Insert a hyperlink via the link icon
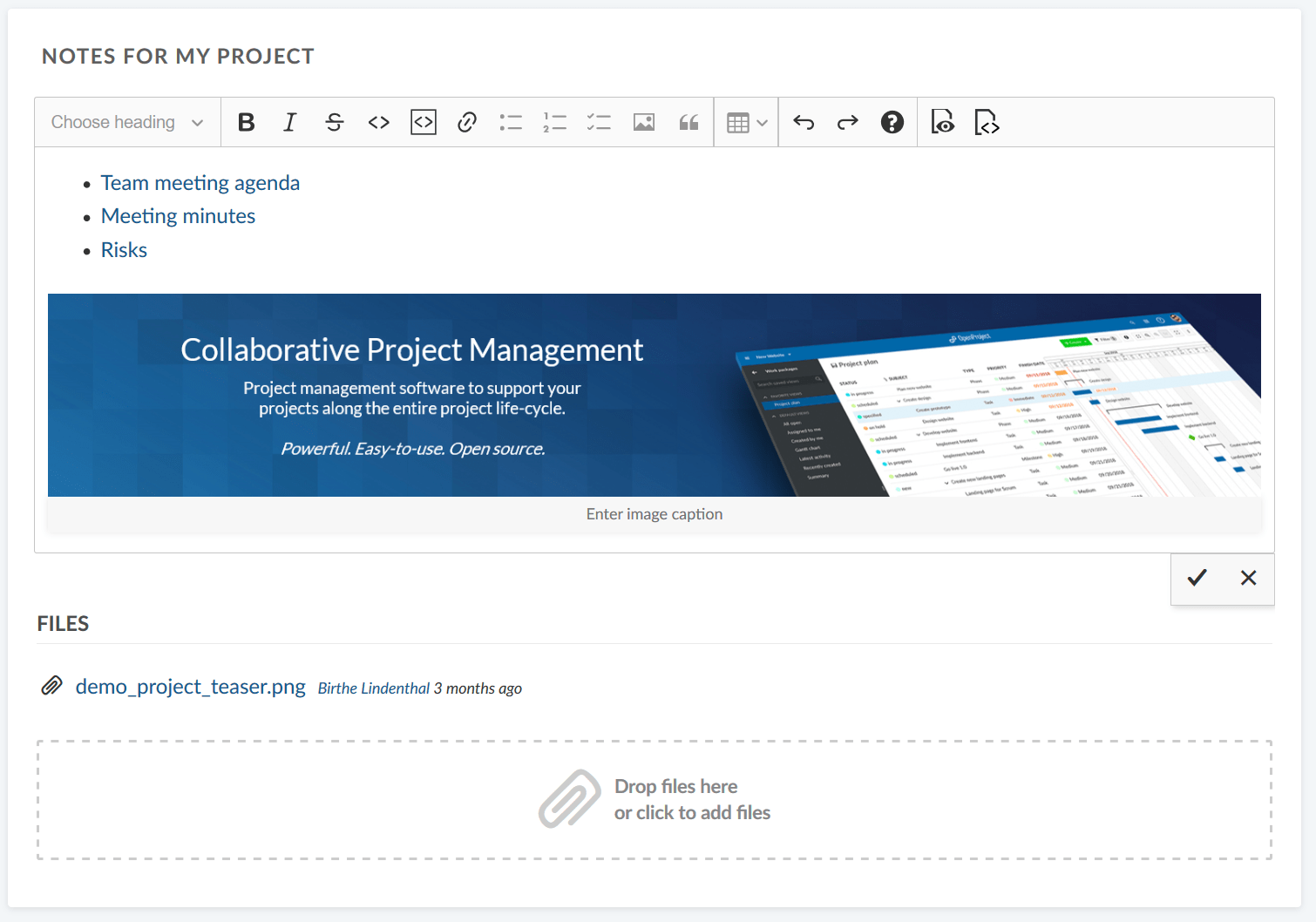Screen dimensions: 1316x922 pos(467,122)
